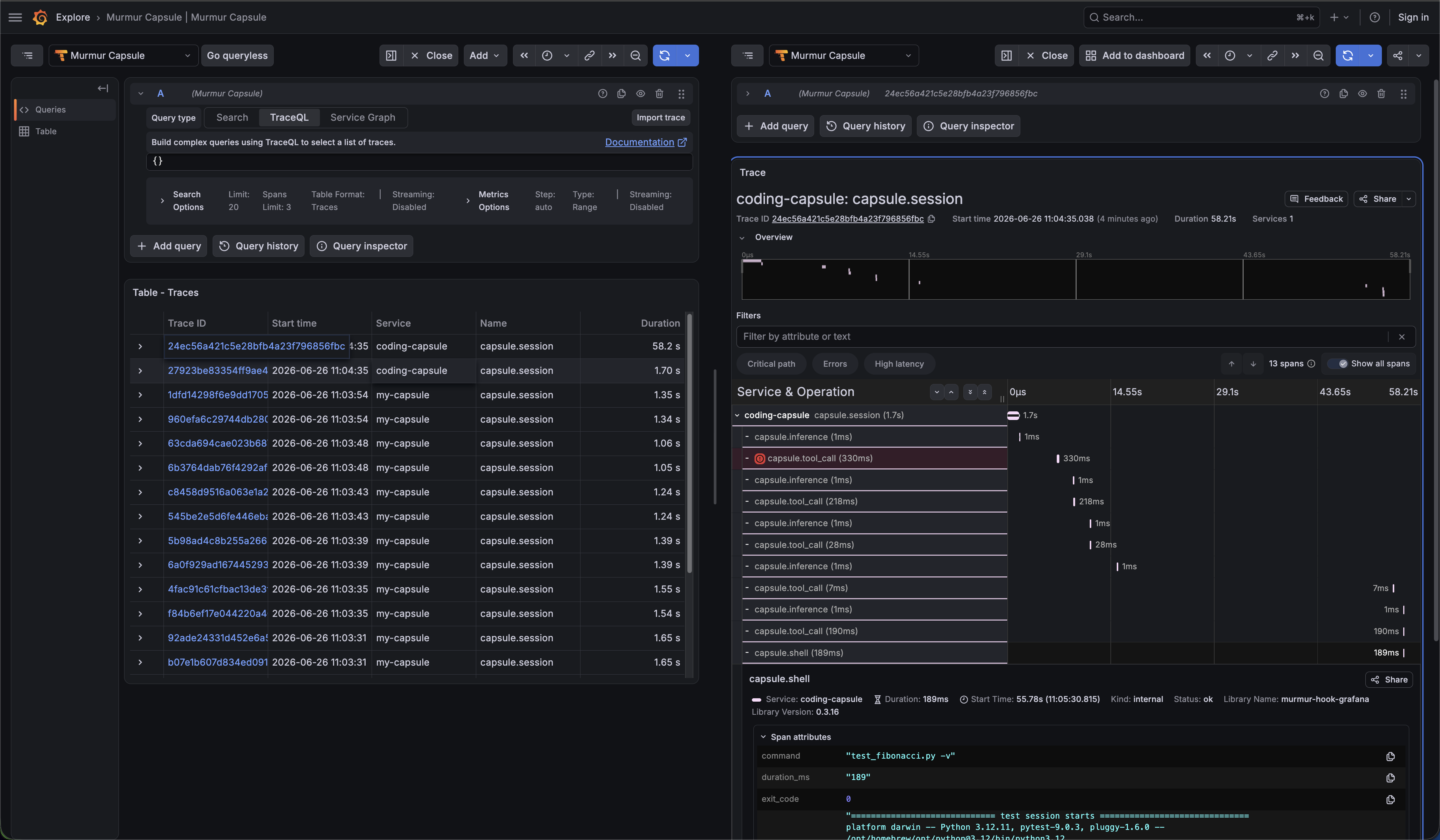Collapse coding-capsule capsule.session span
Screen dimensions: 1440x840
tap(737, 415)
